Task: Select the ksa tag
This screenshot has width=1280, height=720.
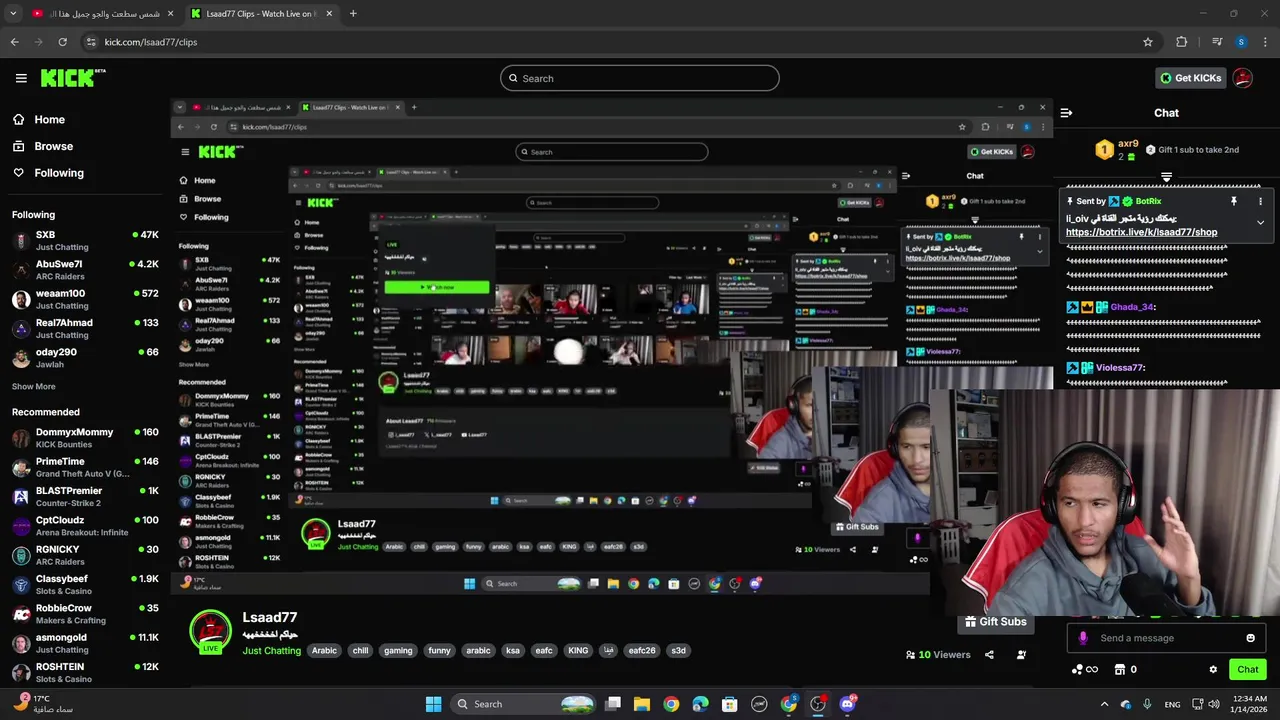Action: [513, 650]
